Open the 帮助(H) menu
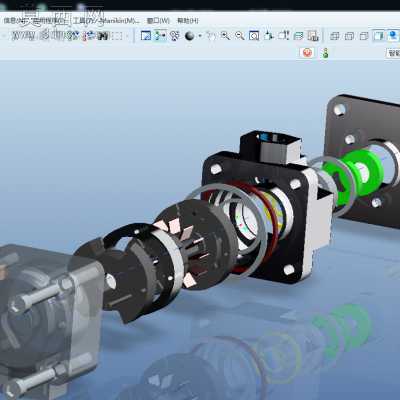 tap(188, 21)
